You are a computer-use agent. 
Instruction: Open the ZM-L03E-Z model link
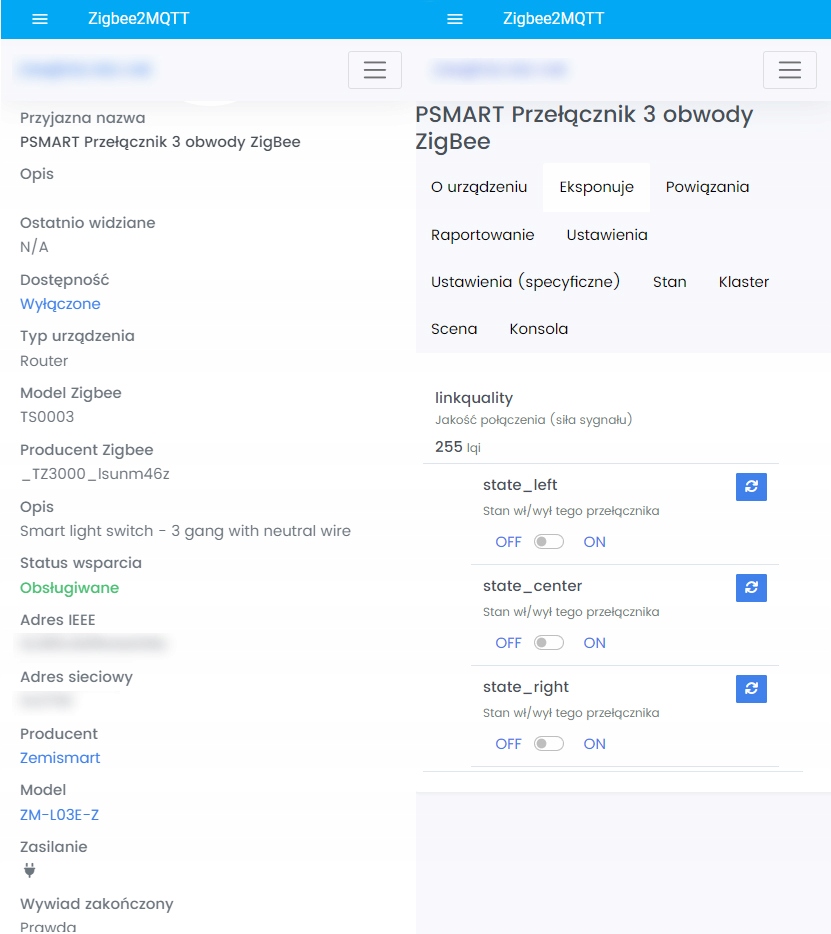tap(60, 815)
